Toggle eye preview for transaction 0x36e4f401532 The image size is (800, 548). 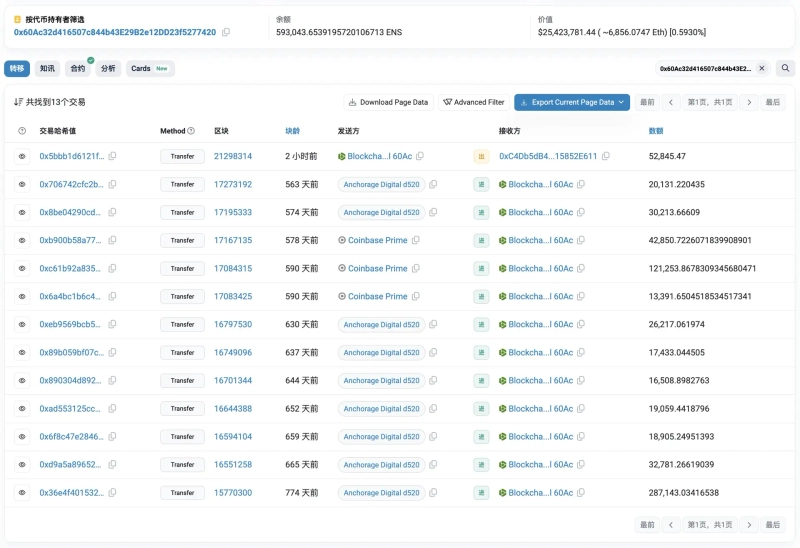22,492
